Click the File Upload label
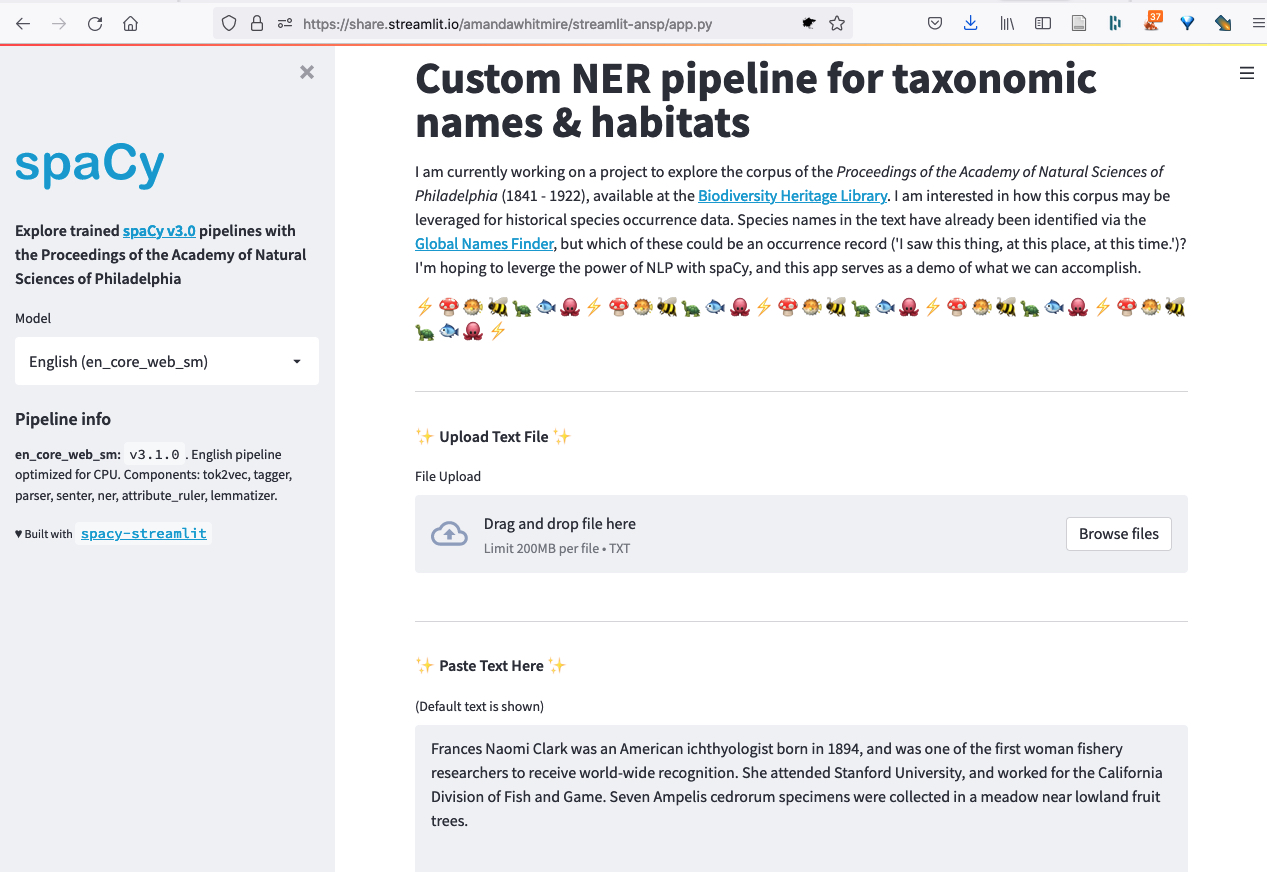Image resolution: width=1267 pixels, height=872 pixels. pyautogui.click(x=448, y=476)
